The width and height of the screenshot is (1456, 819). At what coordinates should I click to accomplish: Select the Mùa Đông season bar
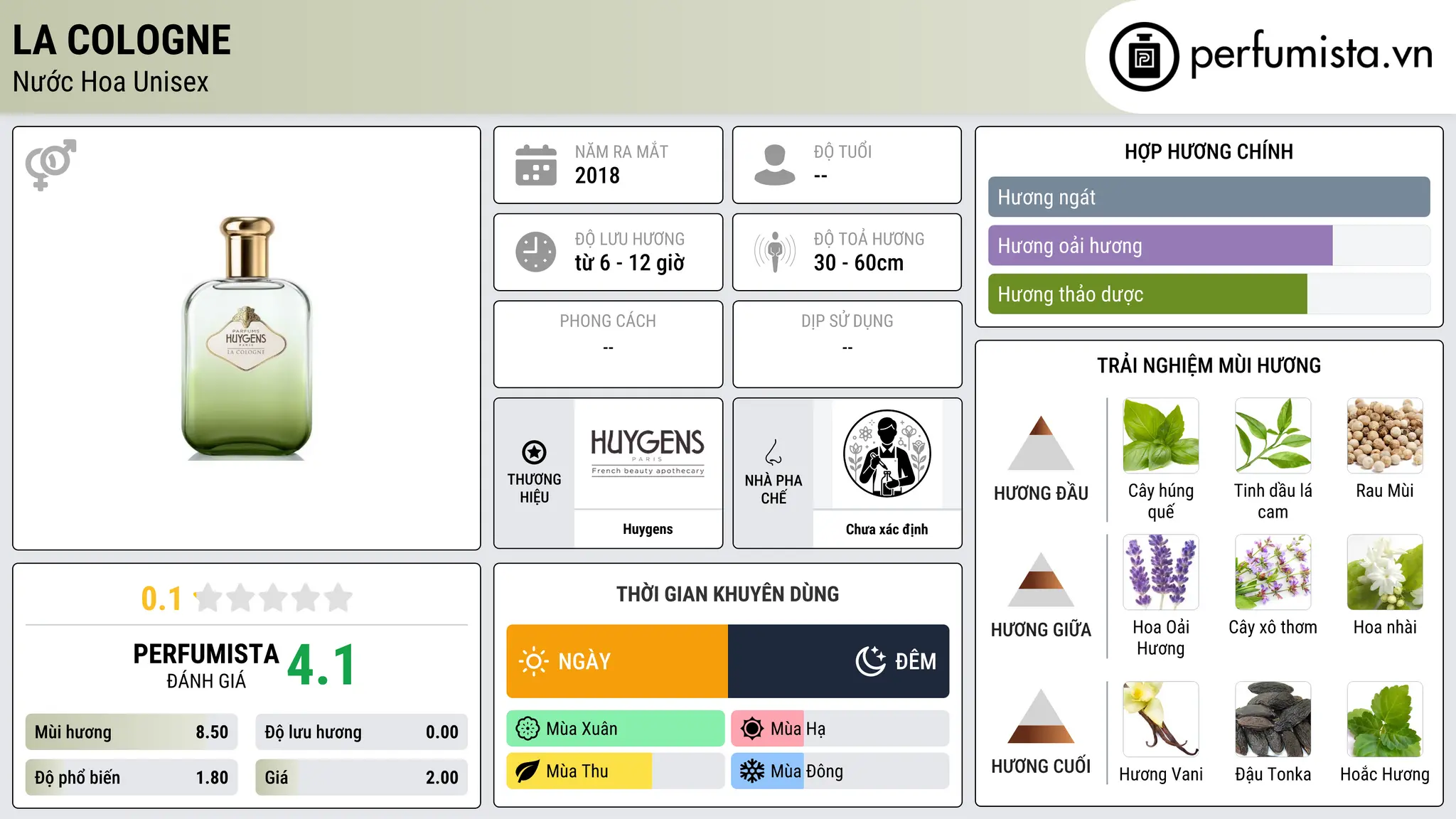click(x=840, y=771)
